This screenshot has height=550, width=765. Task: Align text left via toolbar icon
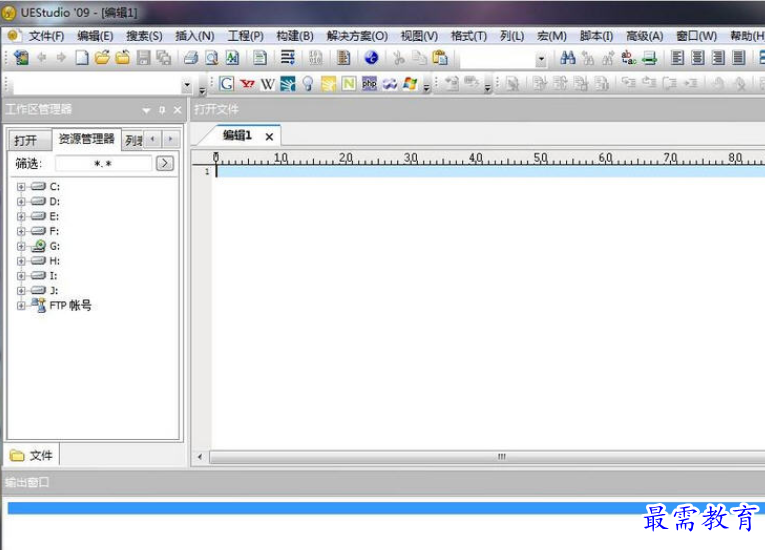point(677,58)
